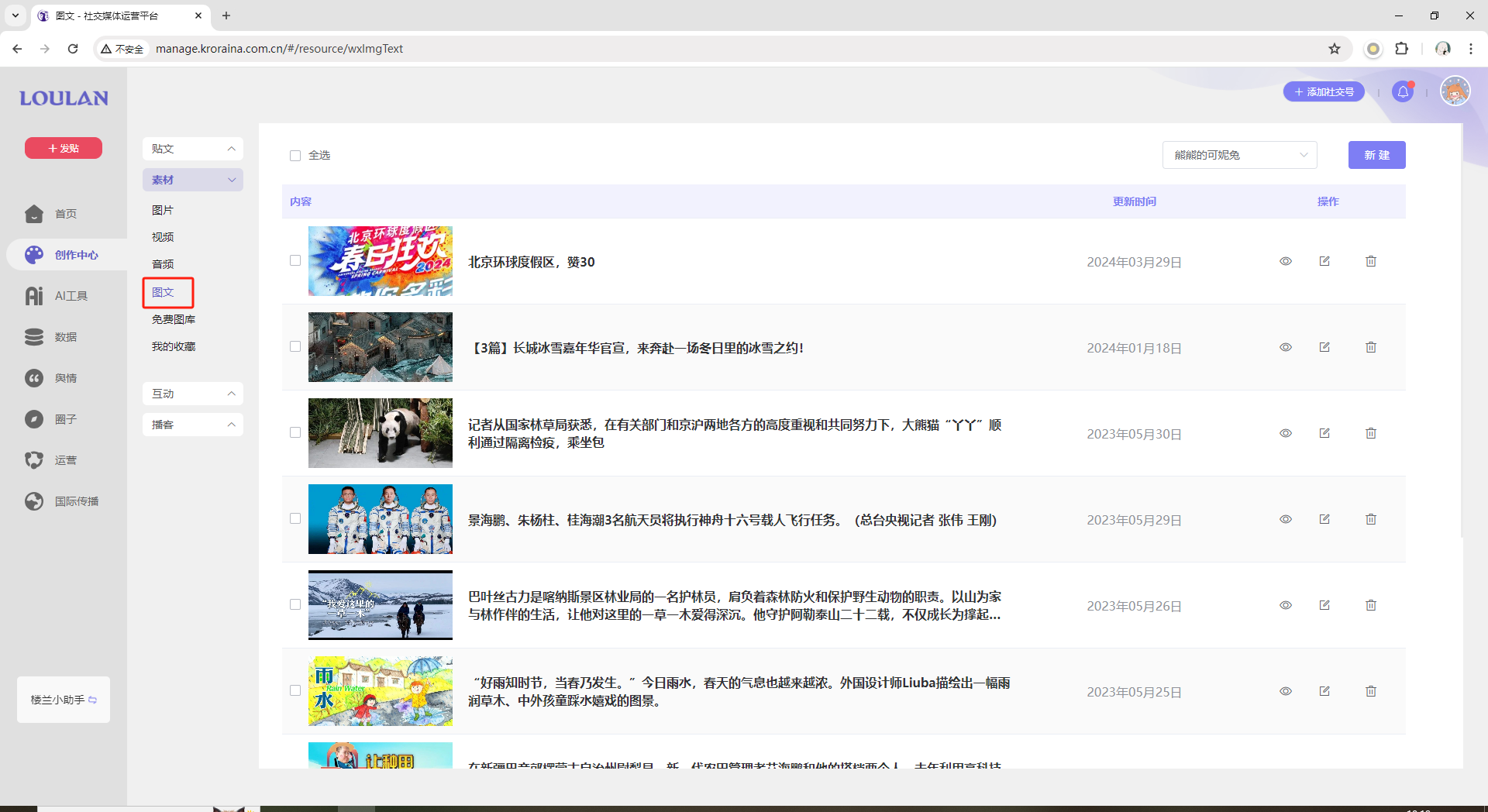Tick the checkbox for 巴叶丝古力 row
This screenshot has height=812, width=1488.
295,605
